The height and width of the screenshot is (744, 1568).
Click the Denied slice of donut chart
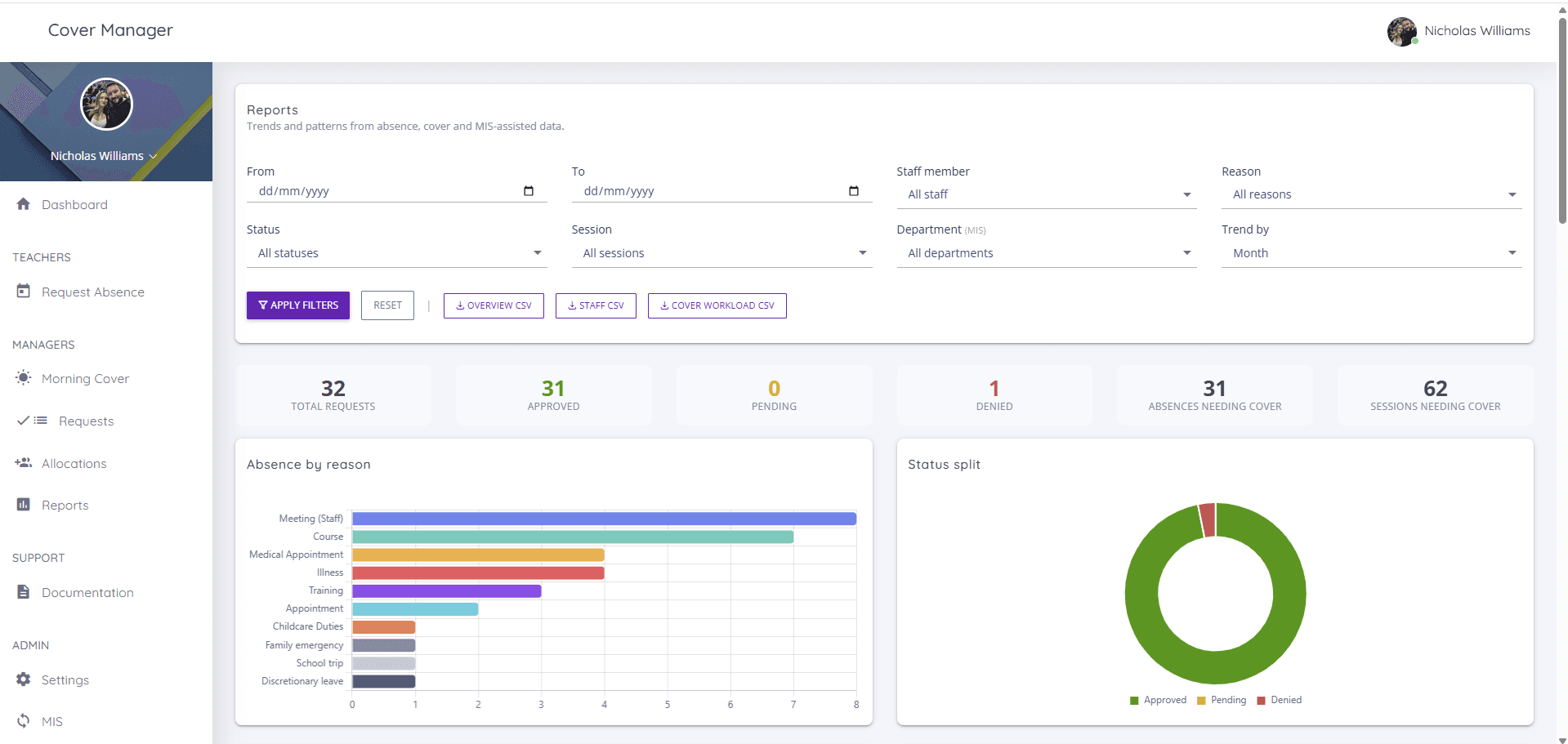(1208, 520)
